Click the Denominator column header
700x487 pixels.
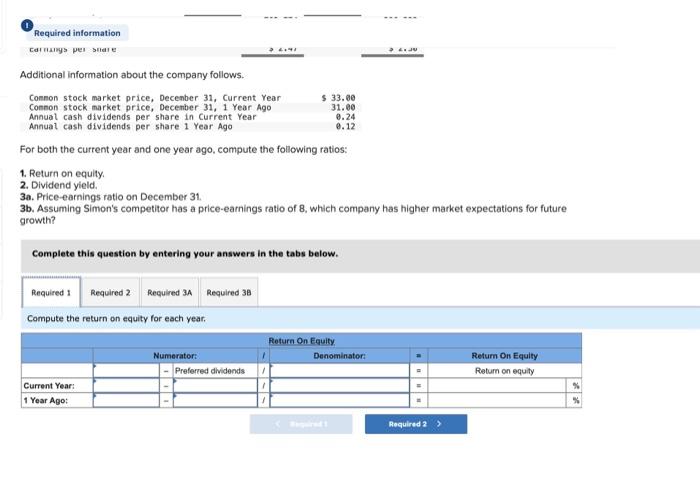(x=339, y=356)
